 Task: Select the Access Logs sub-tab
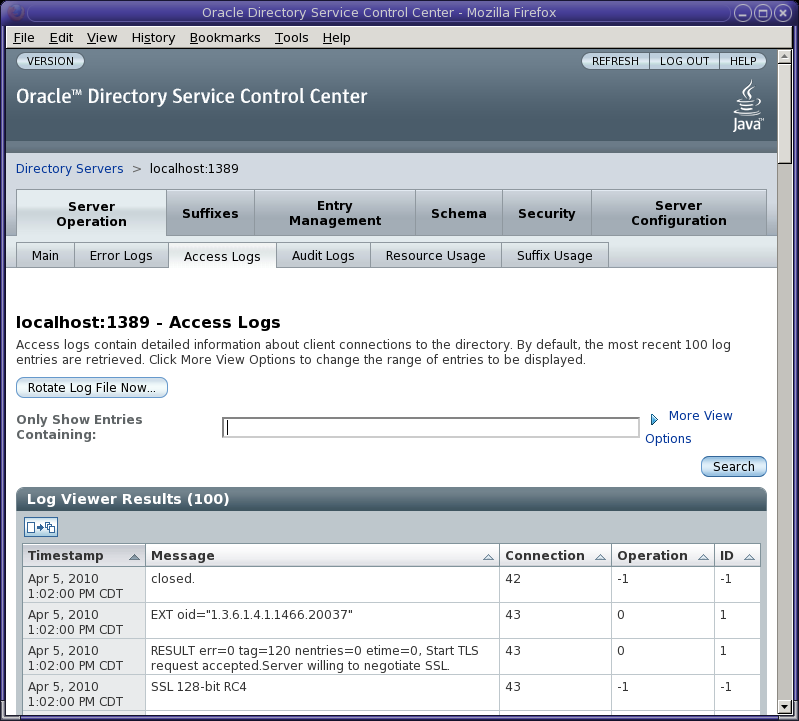[222, 256]
